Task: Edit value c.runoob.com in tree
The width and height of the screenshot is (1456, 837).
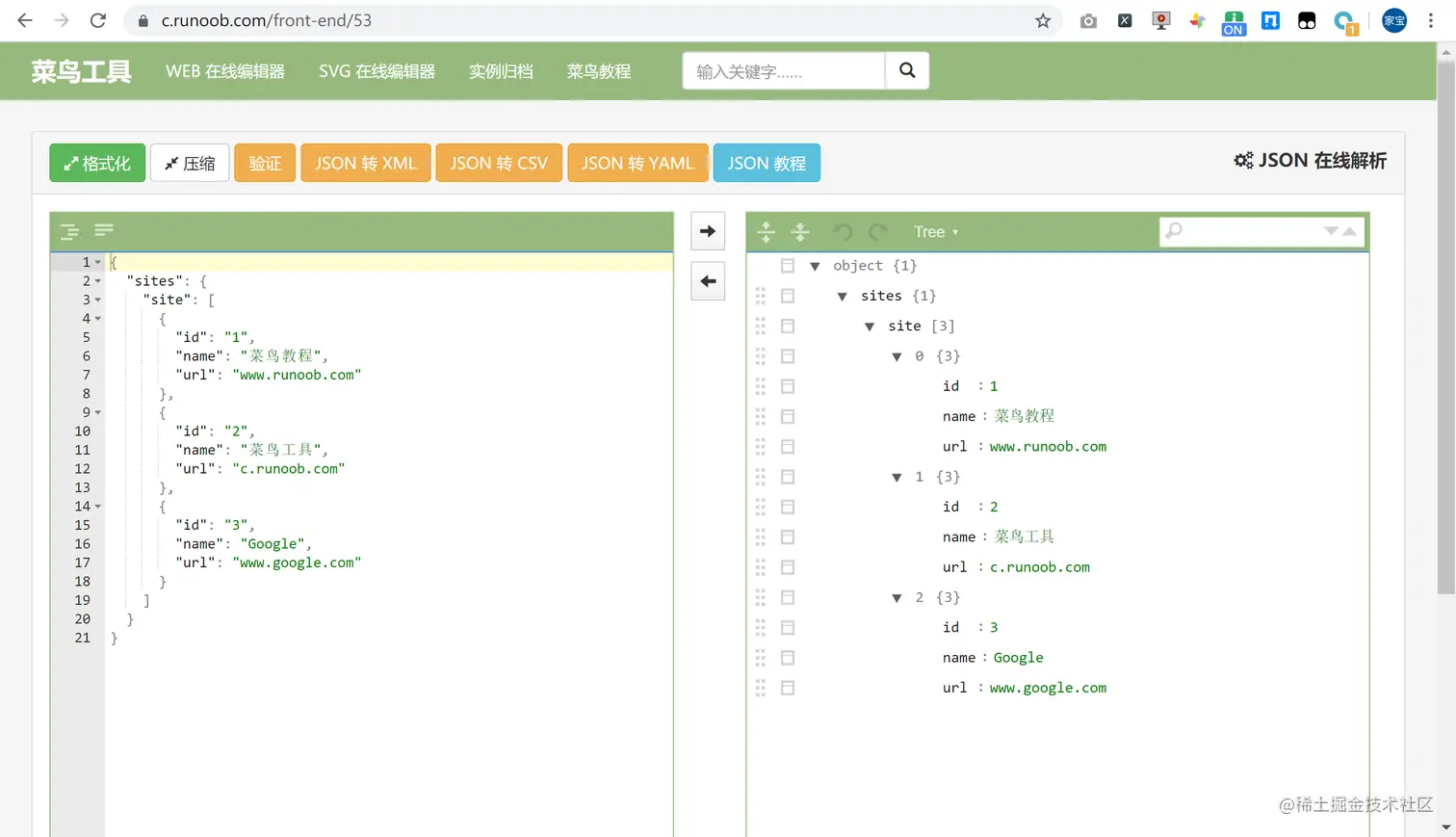Action: (1040, 567)
